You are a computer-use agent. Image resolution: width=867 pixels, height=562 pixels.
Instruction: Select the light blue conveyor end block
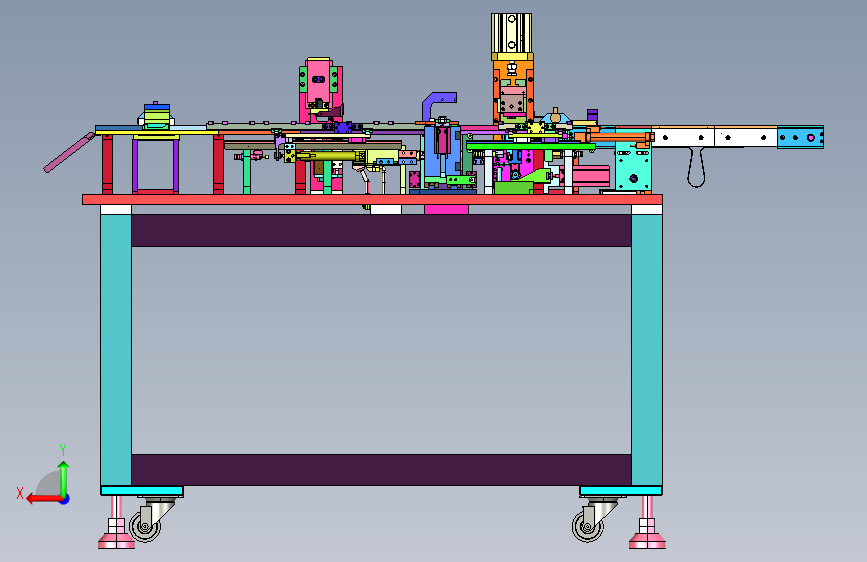[x=800, y=137]
